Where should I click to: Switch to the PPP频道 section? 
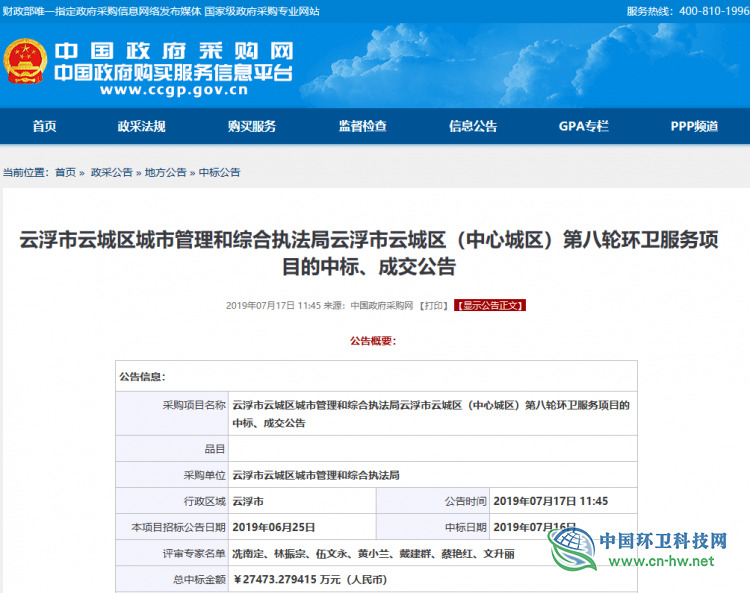(694, 126)
